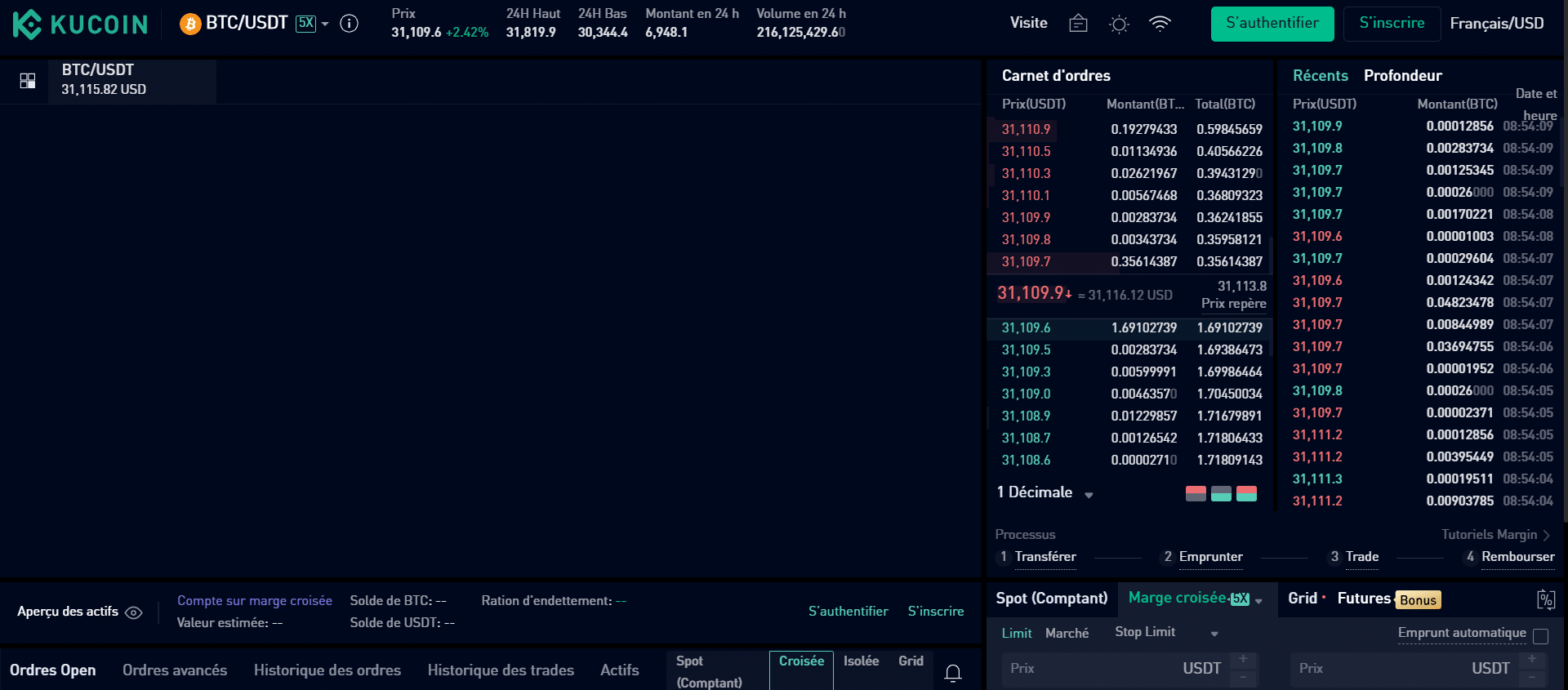Filter orders by Isolée margin
Viewport: 1568px width, 690px height.
(861, 661)
